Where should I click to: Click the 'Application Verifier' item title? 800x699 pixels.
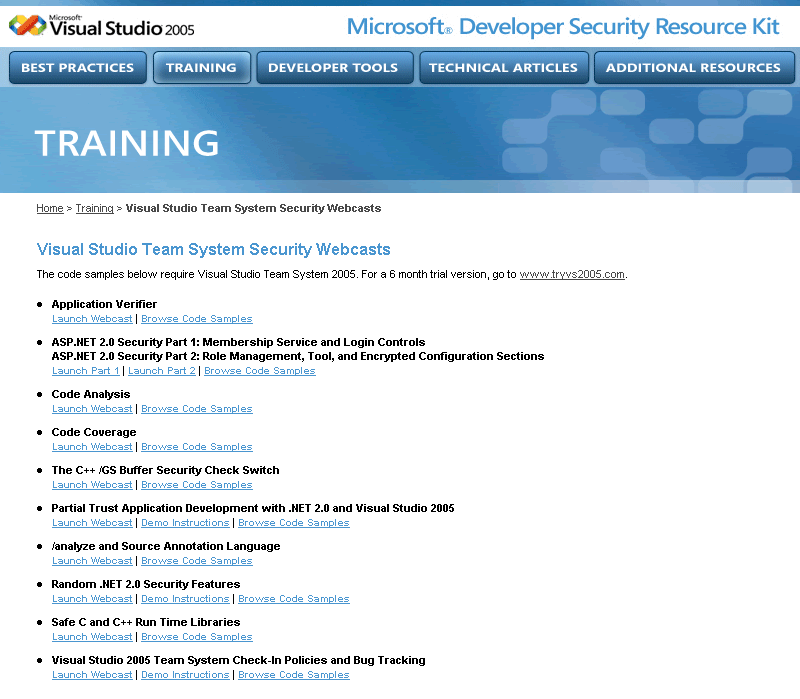(104, 304)
